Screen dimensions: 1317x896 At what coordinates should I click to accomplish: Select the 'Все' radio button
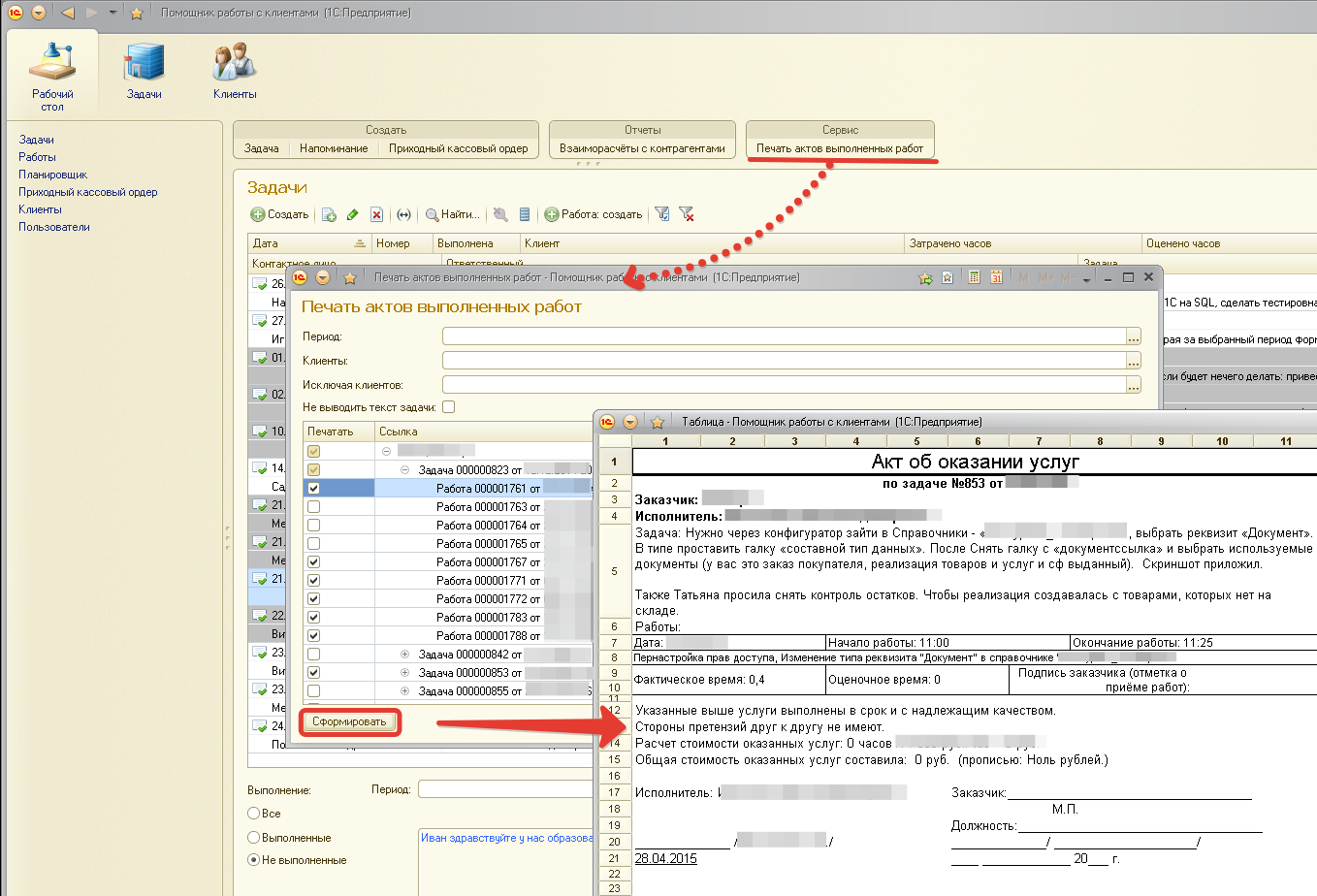pos(254,814)
